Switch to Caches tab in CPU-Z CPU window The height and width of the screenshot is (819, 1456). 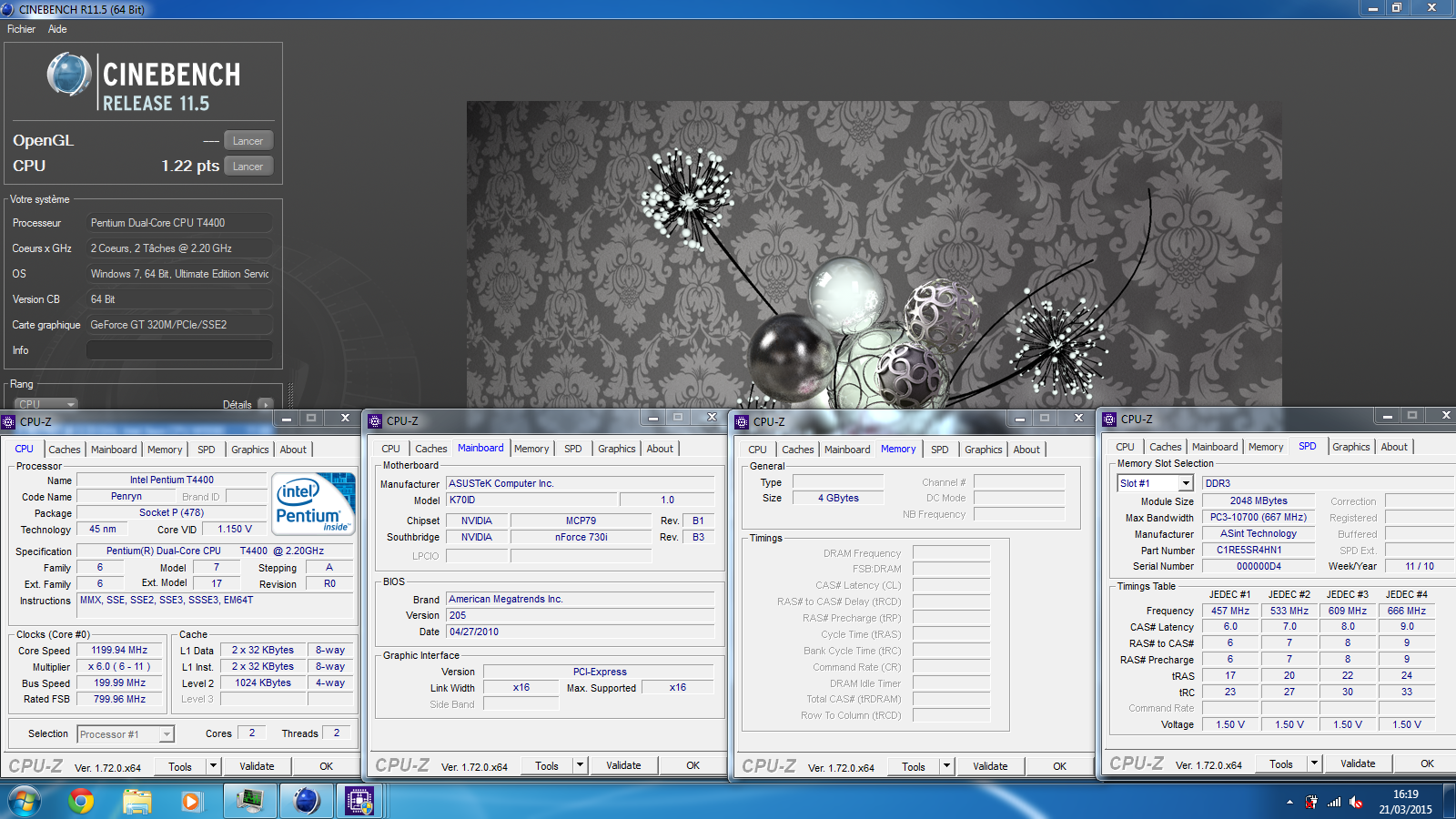click(65, 450)
